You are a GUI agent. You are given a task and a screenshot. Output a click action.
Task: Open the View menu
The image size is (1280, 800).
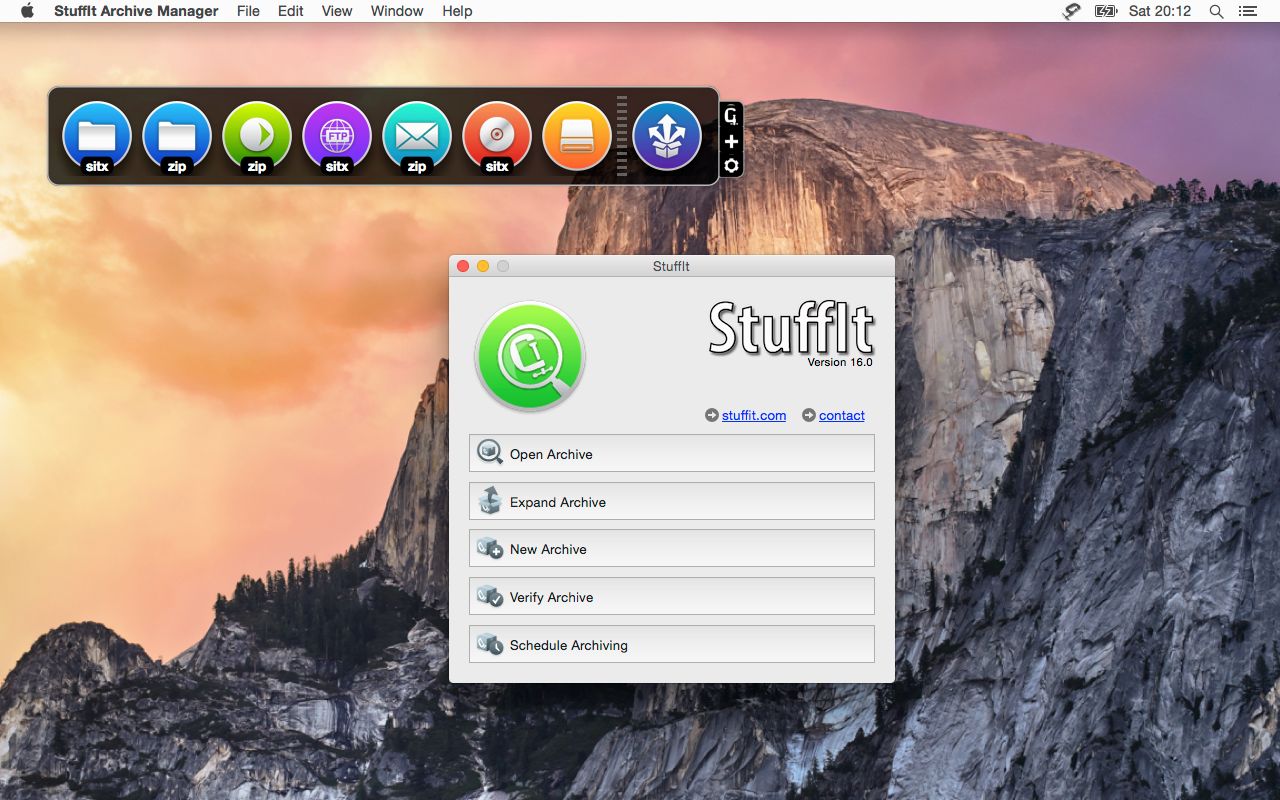point(337,11)
